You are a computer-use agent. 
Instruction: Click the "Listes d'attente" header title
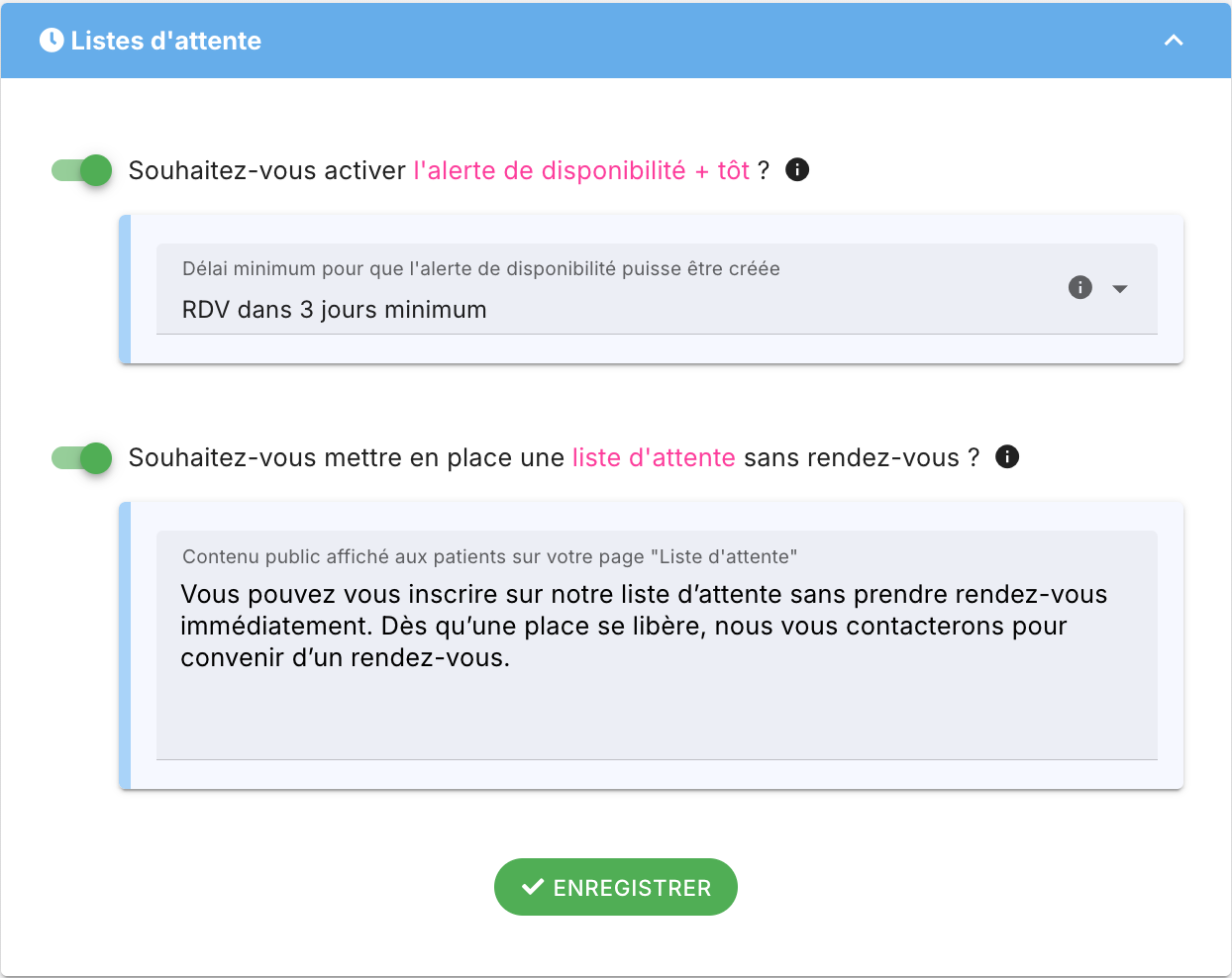tap(166, 41)
